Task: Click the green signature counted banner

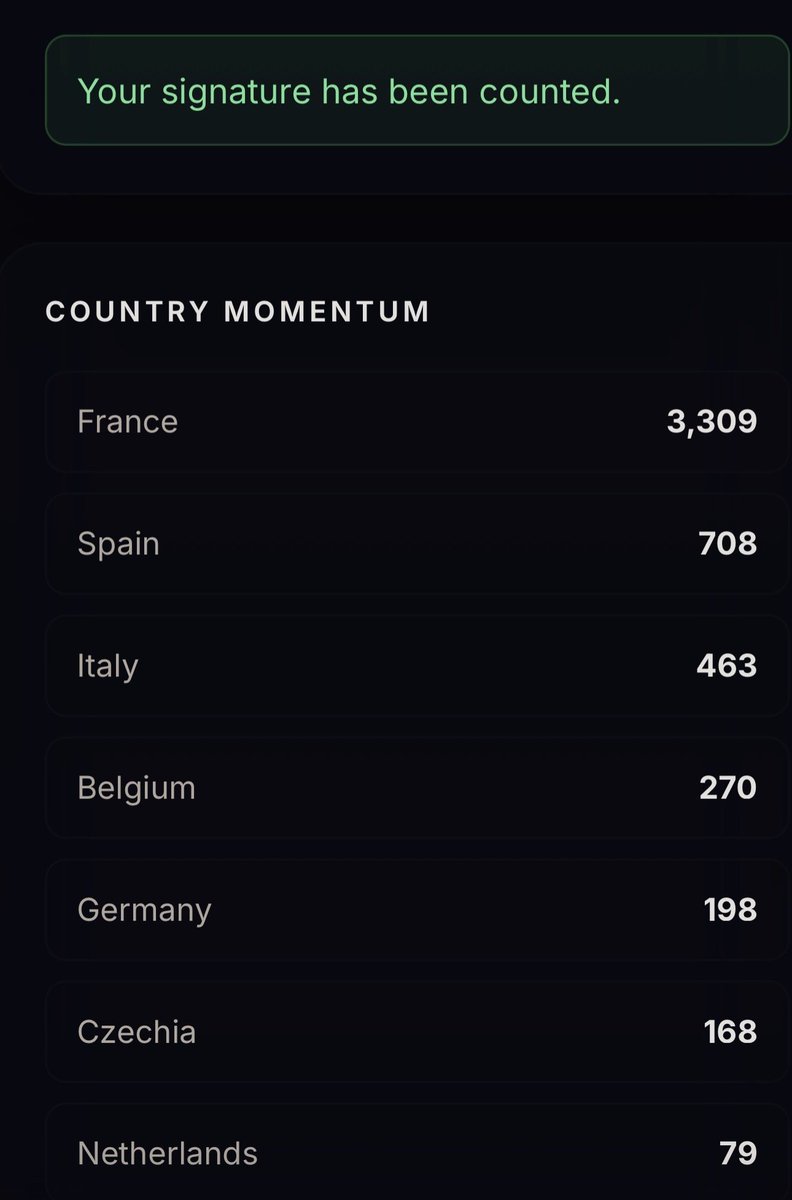Action: coord(417,91)
